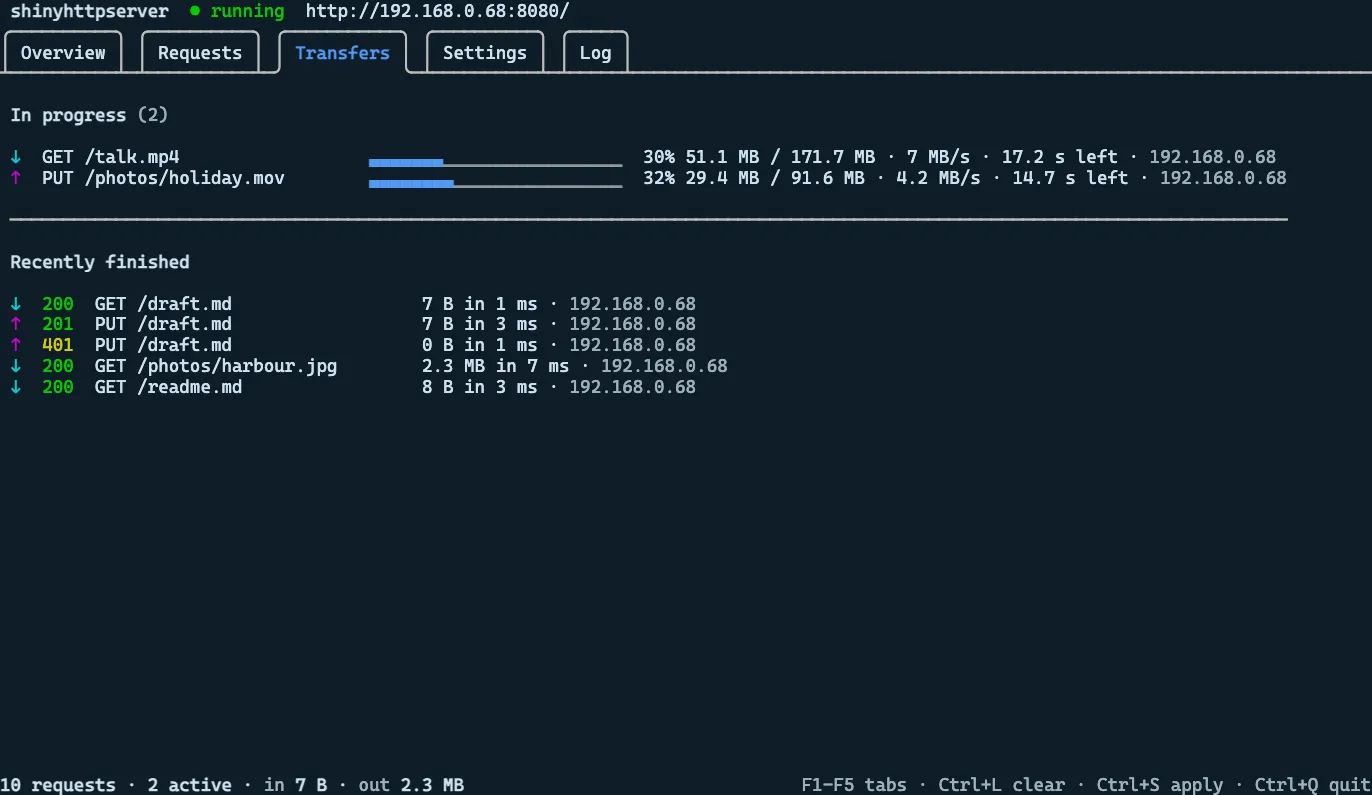Click the download arrow beside GET /photos/harbour.jpg
Viewport: 1372px width, 795px height.
click(15, 366)
